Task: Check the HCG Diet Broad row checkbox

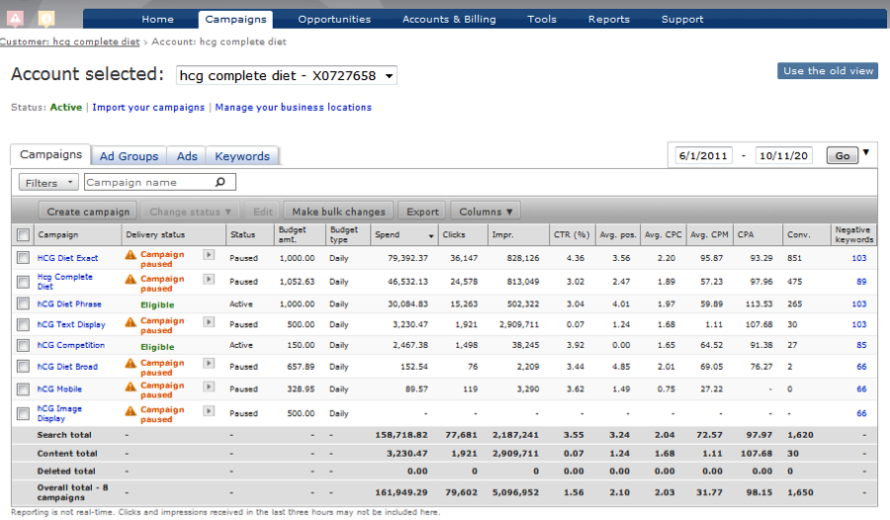Action: (x=23, y=366)
